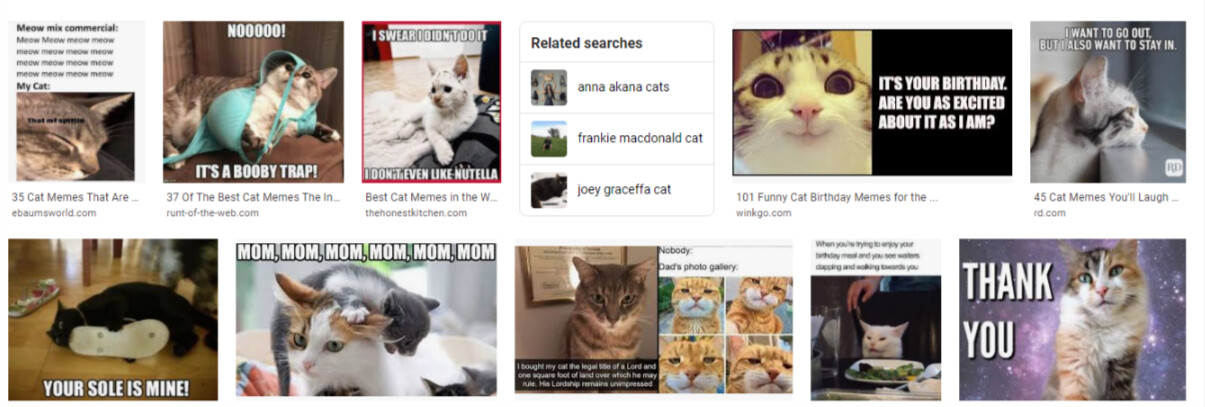The width and height of the screenshot is (1205, 407).
Task: Open the 'Thank you' galaxy cat meme
Action: pos(1072,320)
